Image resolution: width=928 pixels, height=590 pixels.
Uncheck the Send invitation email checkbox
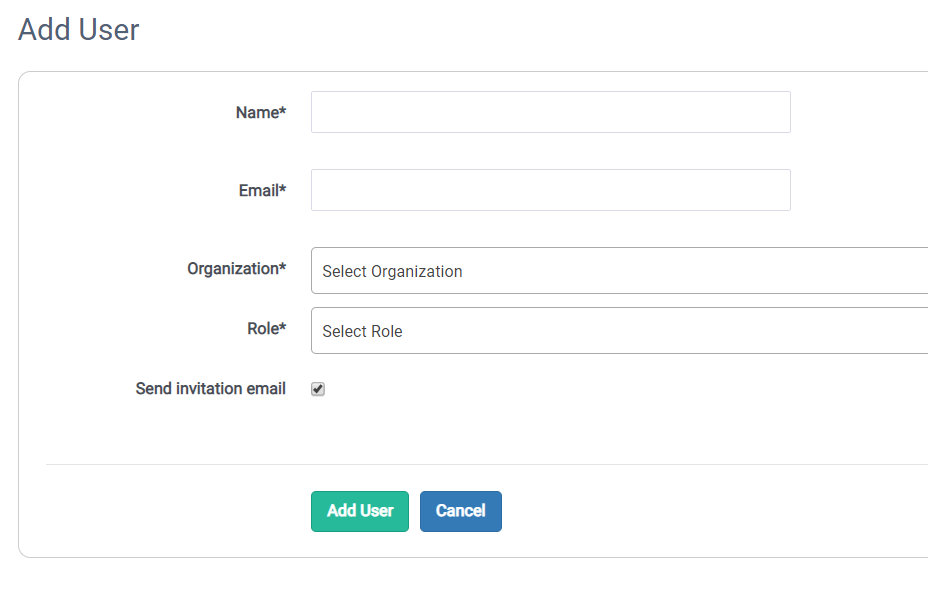(x=317, y=389)
